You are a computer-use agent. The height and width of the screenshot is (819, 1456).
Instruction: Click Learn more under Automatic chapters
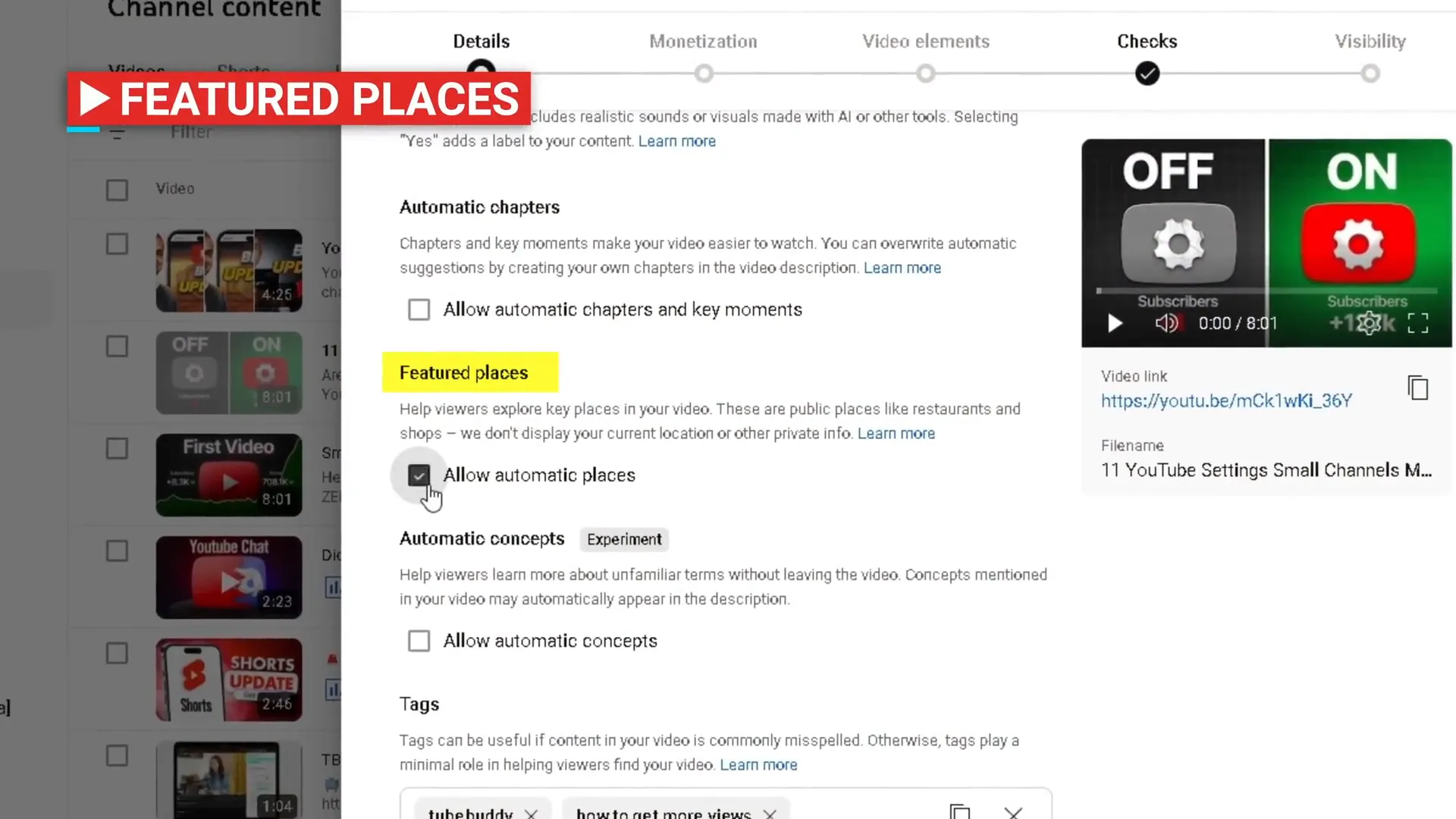point(902,268)
